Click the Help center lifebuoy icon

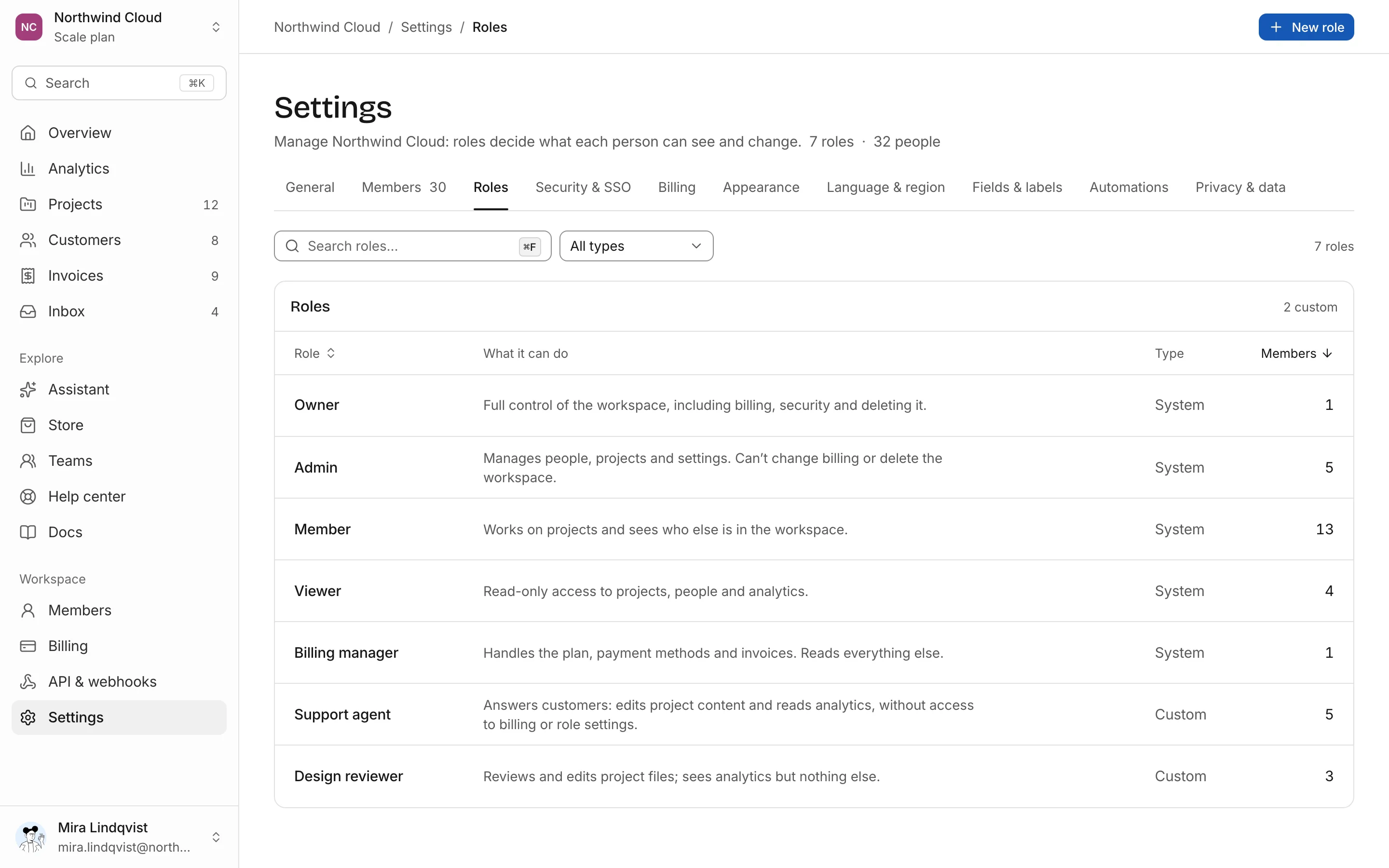(27, 496)
